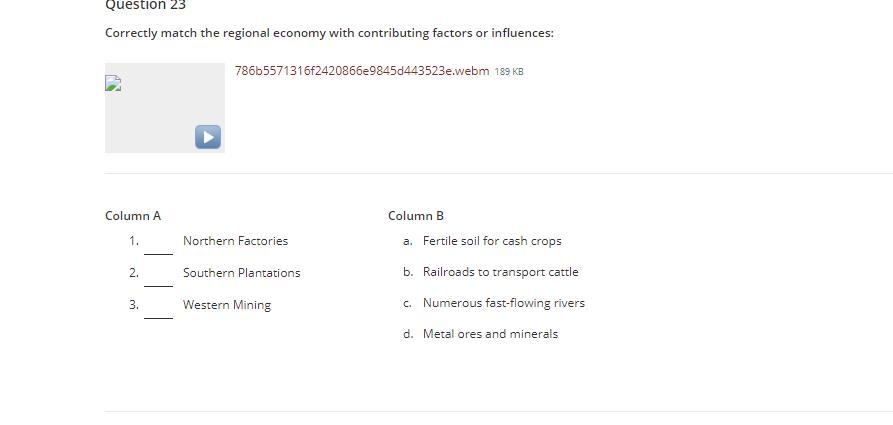Click the 189 KB file size label
This screenshot has width=893, height=425.
tap(509, 72)
